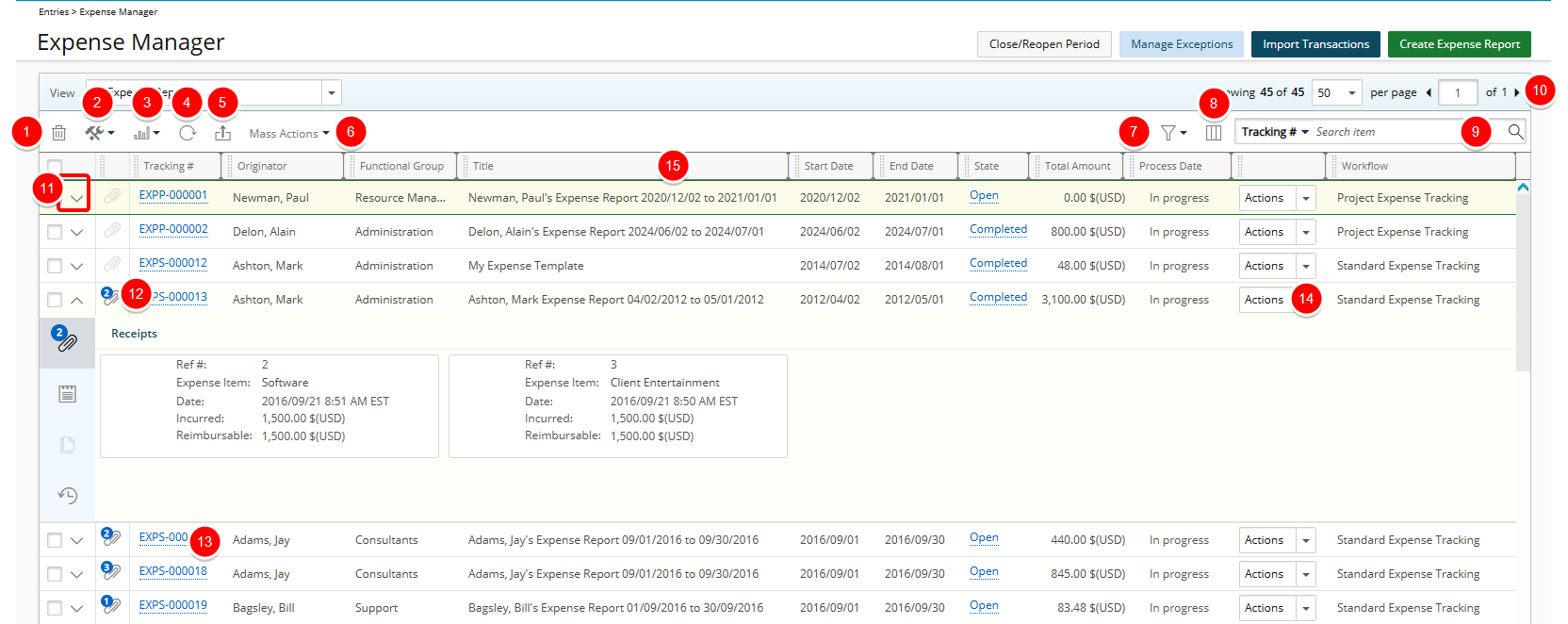Select the notes list side tab

tap(67, 394)
